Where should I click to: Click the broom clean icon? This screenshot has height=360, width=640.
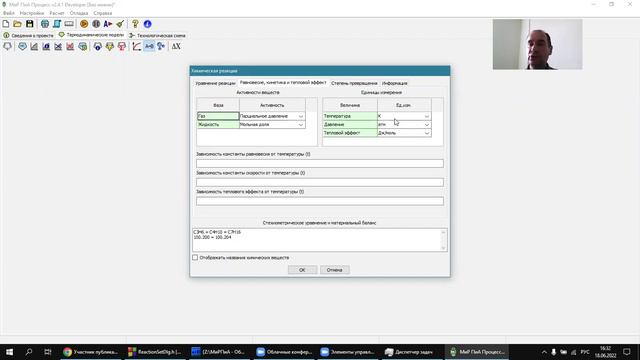(120, 24)
